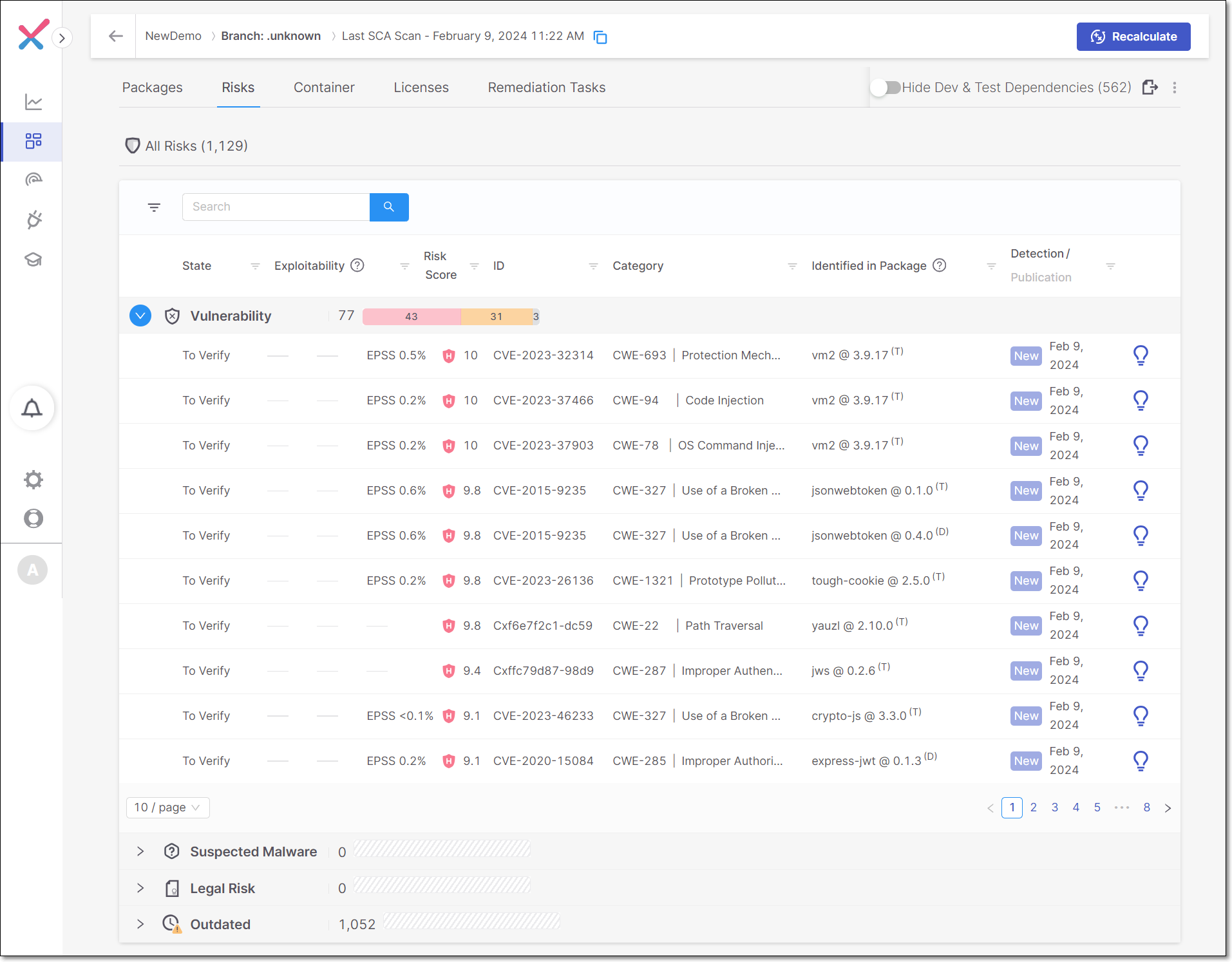Switch to the Container tab
The height and width of the screenshot is (962, 1232).
click(324, 88)
